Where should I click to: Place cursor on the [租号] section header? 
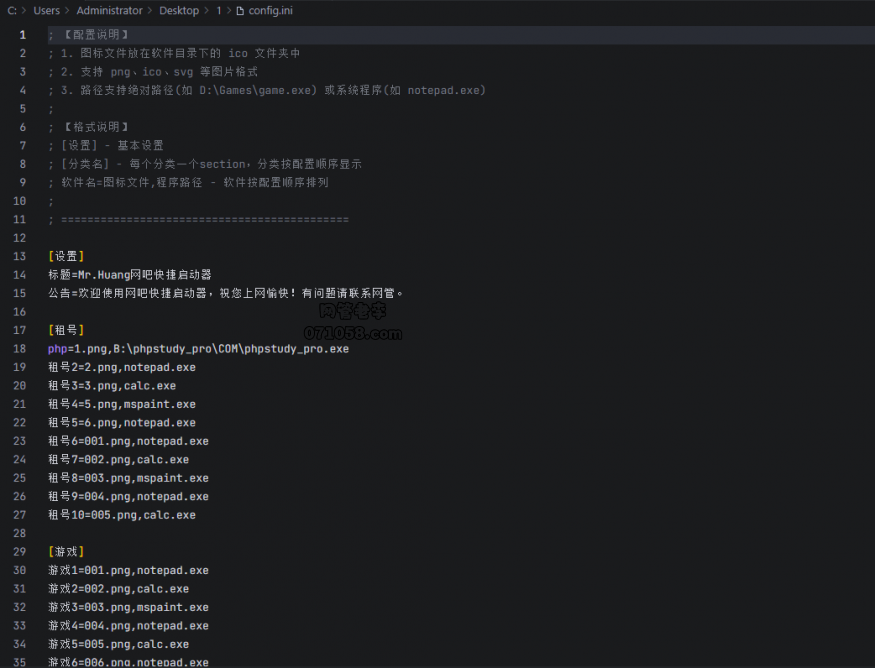[66, 330]
